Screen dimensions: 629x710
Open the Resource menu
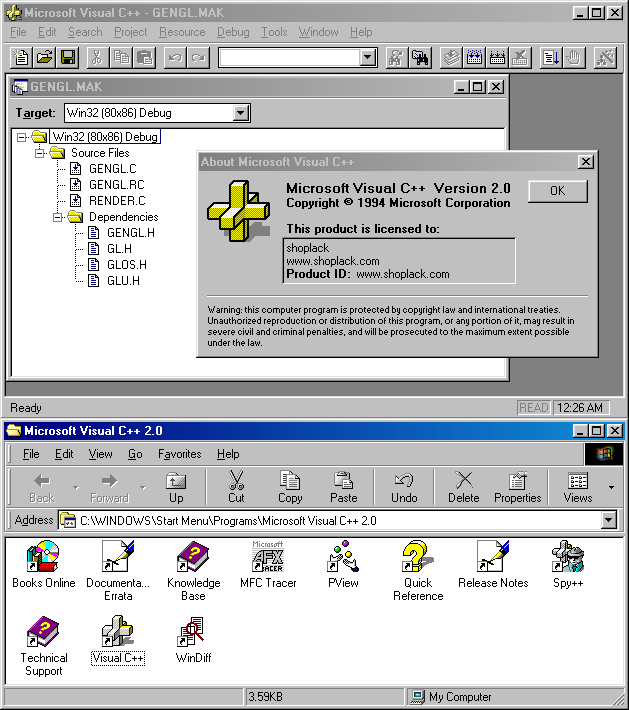[x=182, y=32]
